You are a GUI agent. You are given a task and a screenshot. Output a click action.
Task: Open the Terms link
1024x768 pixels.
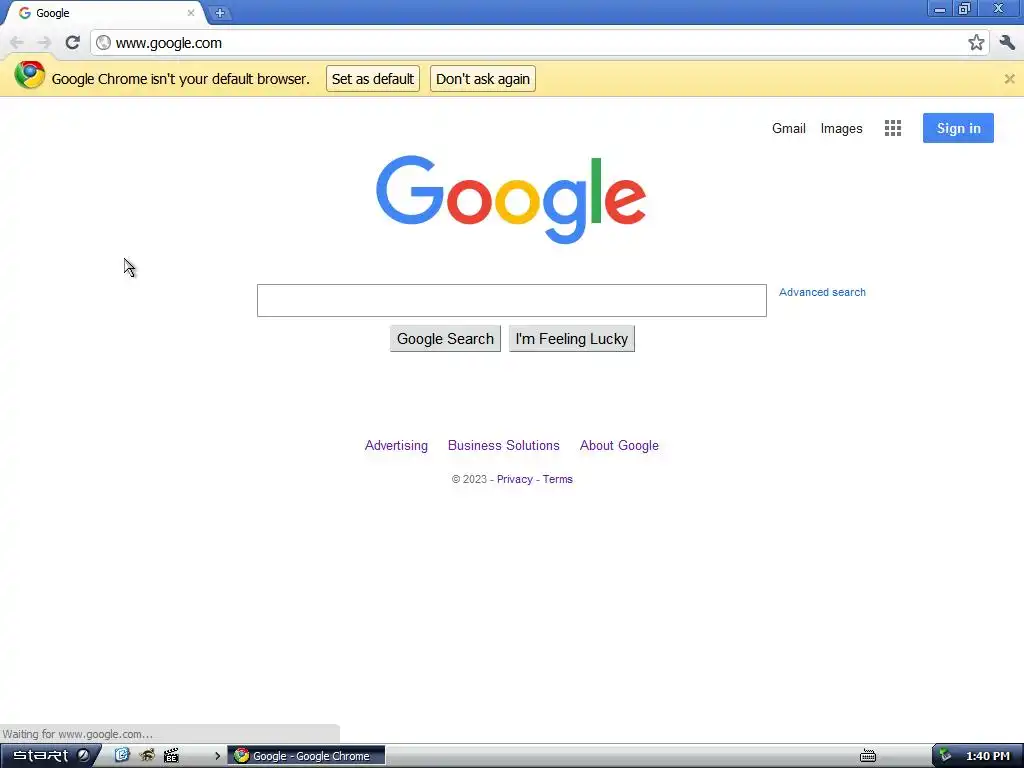(557, 479)
